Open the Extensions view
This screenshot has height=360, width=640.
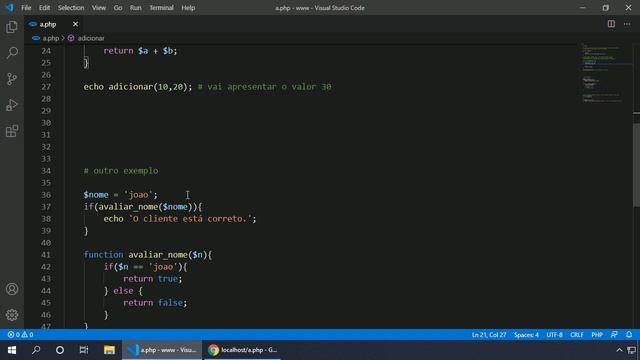pyautogui.click(x=12, y=131)
